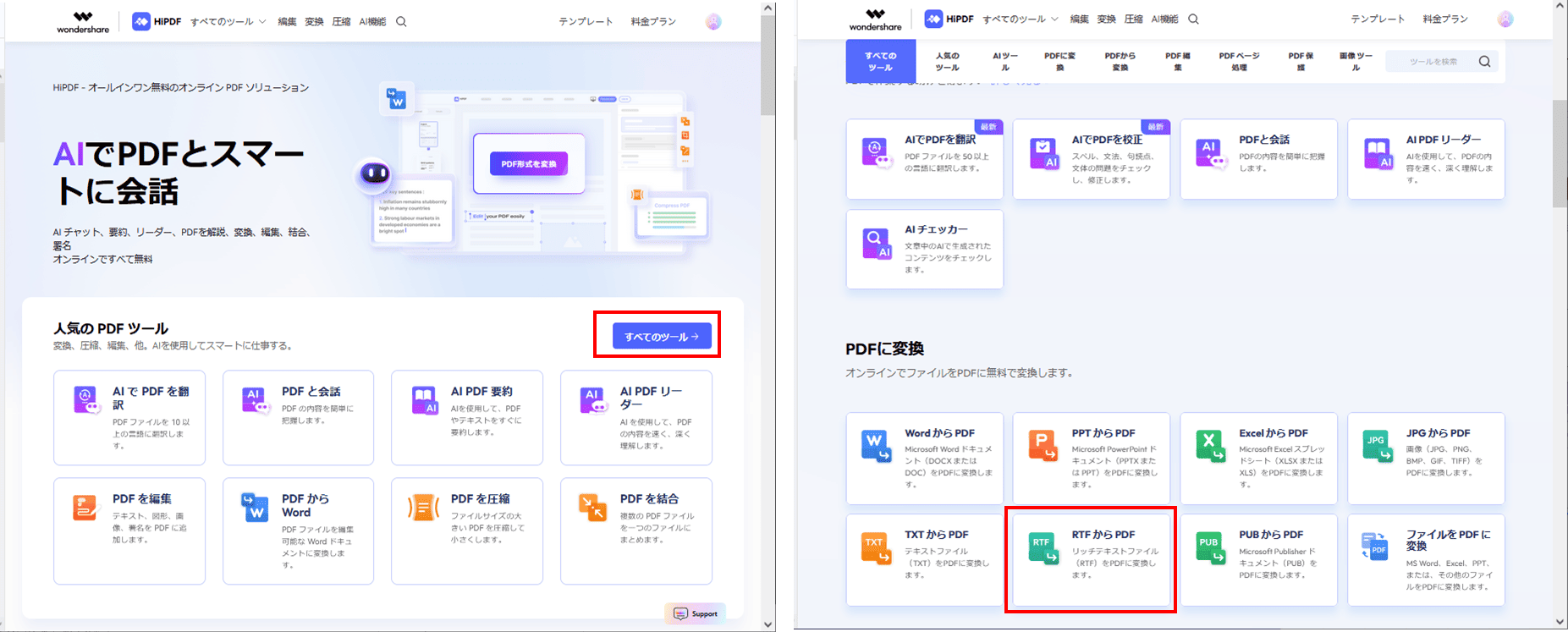
Task: Click the Wondershare logo in the left window
Action: pos(83,22)
